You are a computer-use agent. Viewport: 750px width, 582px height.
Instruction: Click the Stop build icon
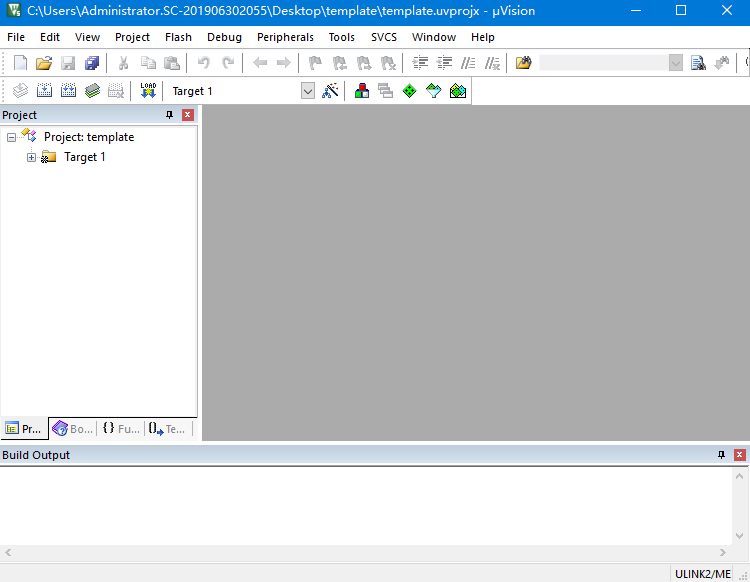tap(116, 90)
